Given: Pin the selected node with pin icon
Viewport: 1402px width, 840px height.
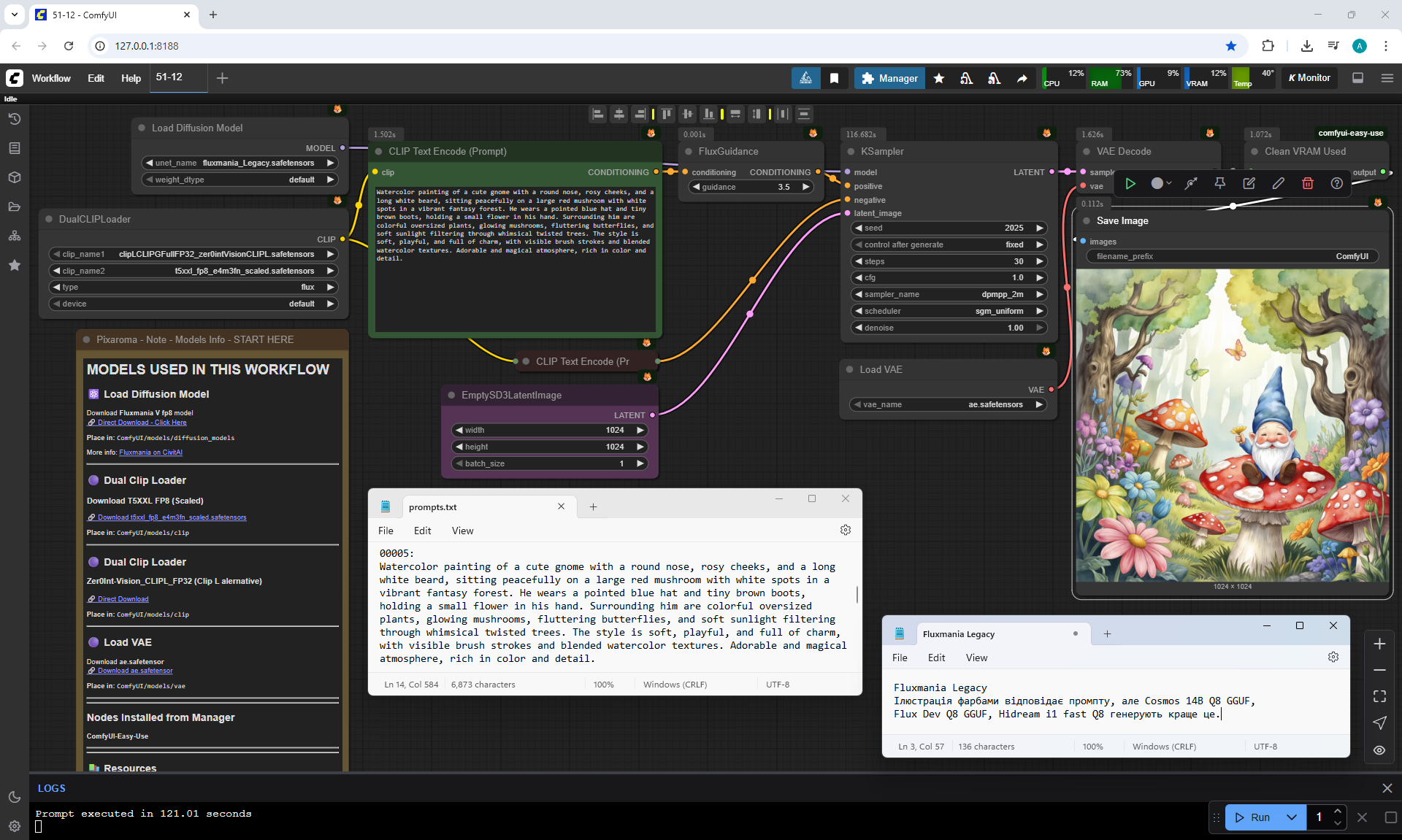Looking at the screenshot, I should point(1219,183).
